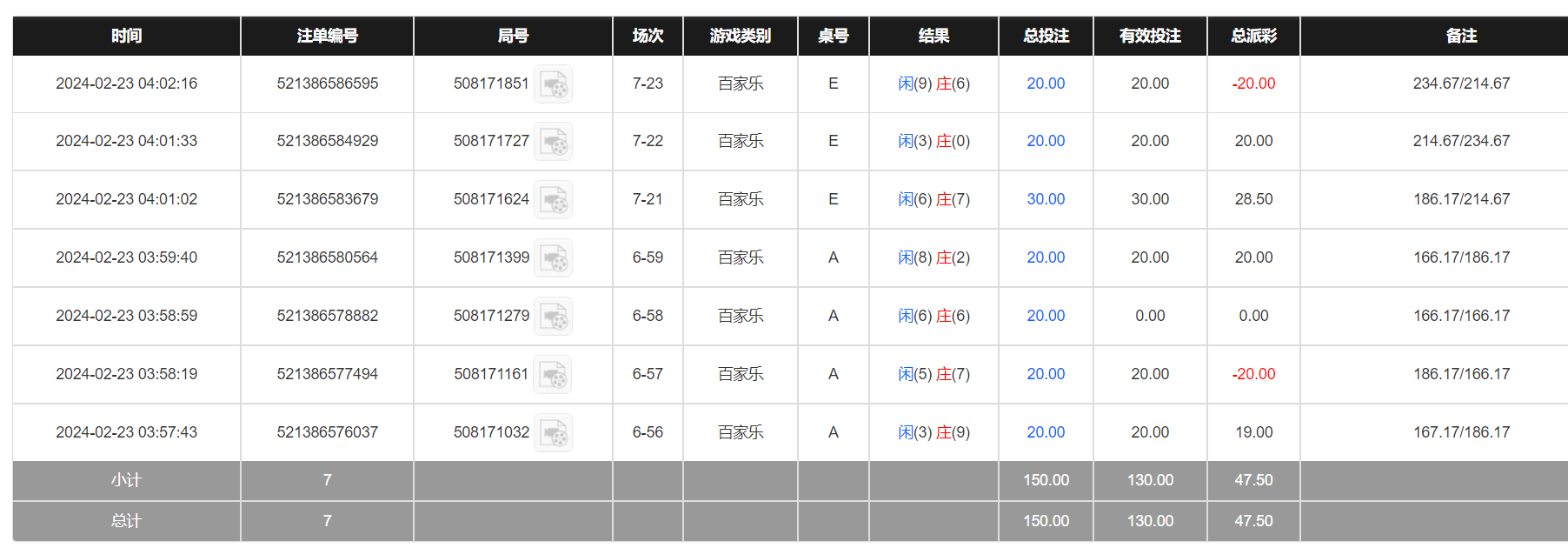Click result 闲(9) 庄(6)
Screen dimensions: 1568x548
coord(934,84)
